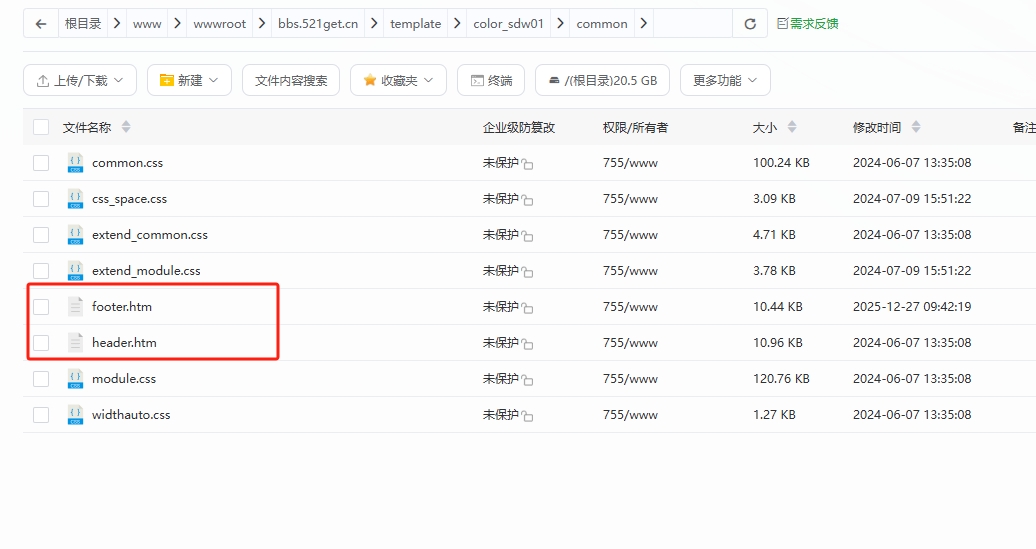
Task: Click the lock icon in css_space.css row
Action: tap(527, 200)
